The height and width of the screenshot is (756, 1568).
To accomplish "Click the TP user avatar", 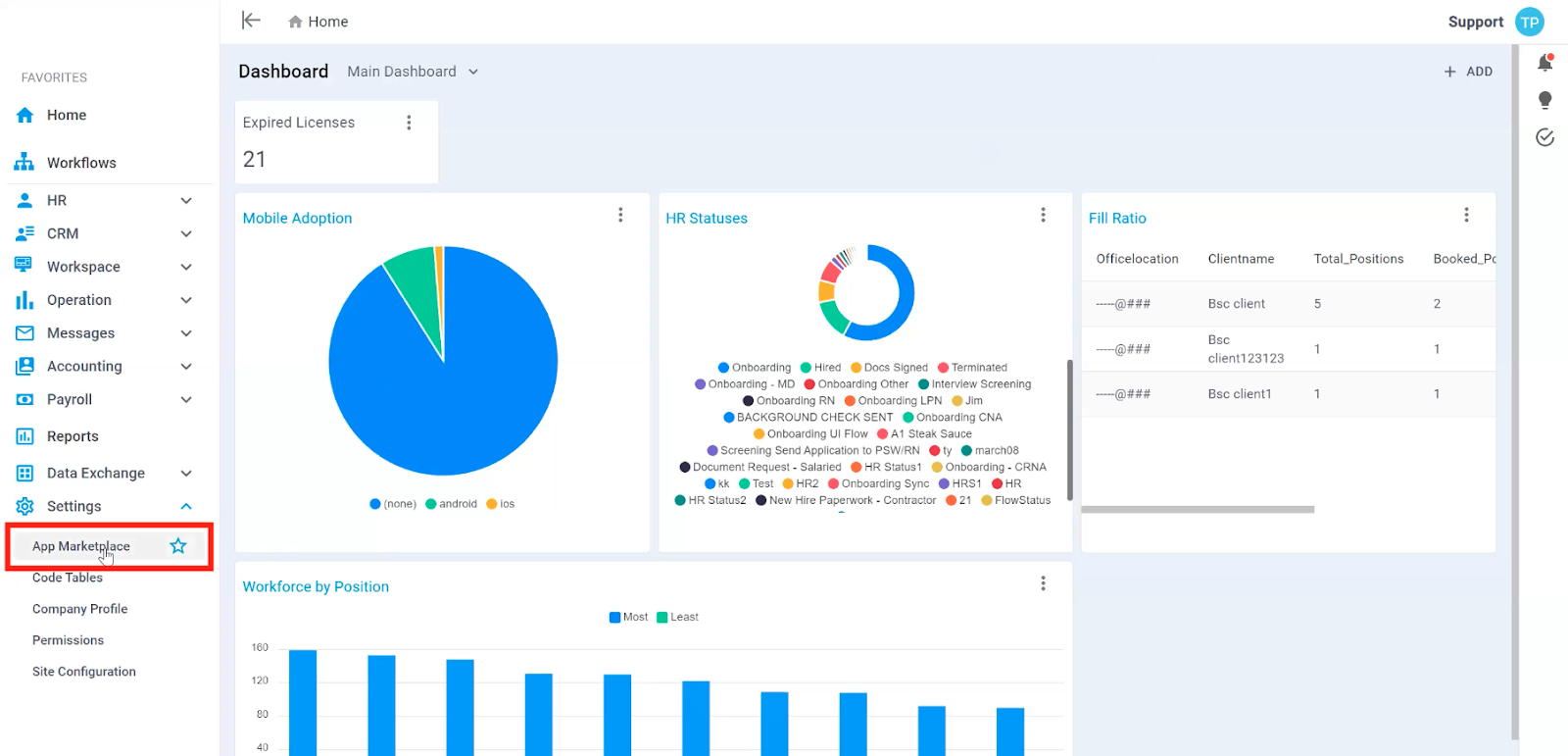I will 1530,22.
